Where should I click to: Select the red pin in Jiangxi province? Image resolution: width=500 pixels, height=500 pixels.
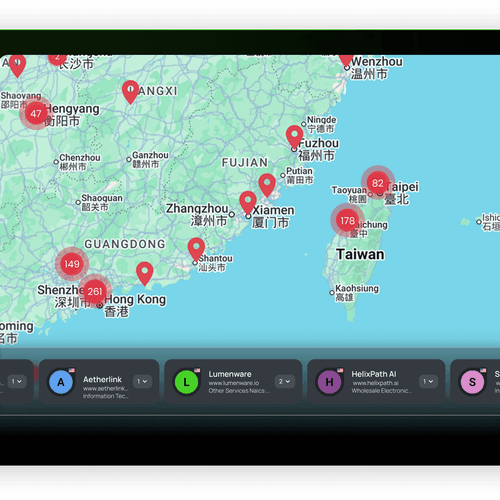[130, 92]
